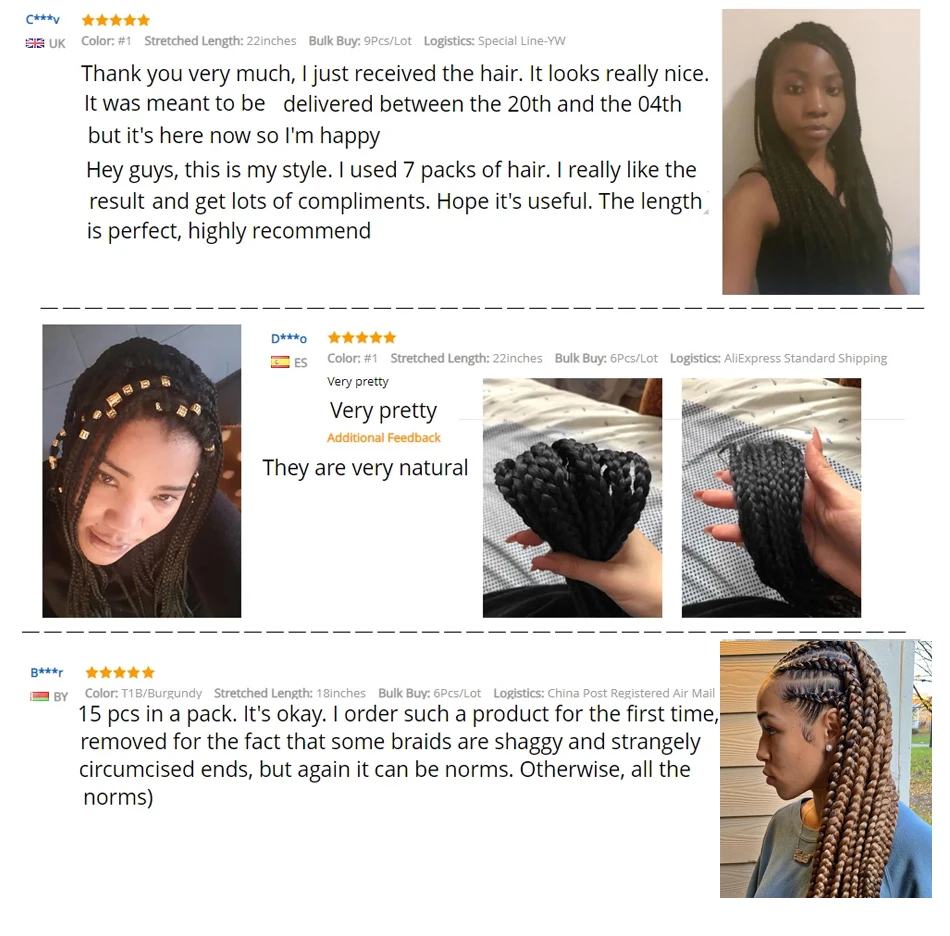Click the Special Line-YW logistics text
This screenshot has height=936, width=950.
pos(522,41)
